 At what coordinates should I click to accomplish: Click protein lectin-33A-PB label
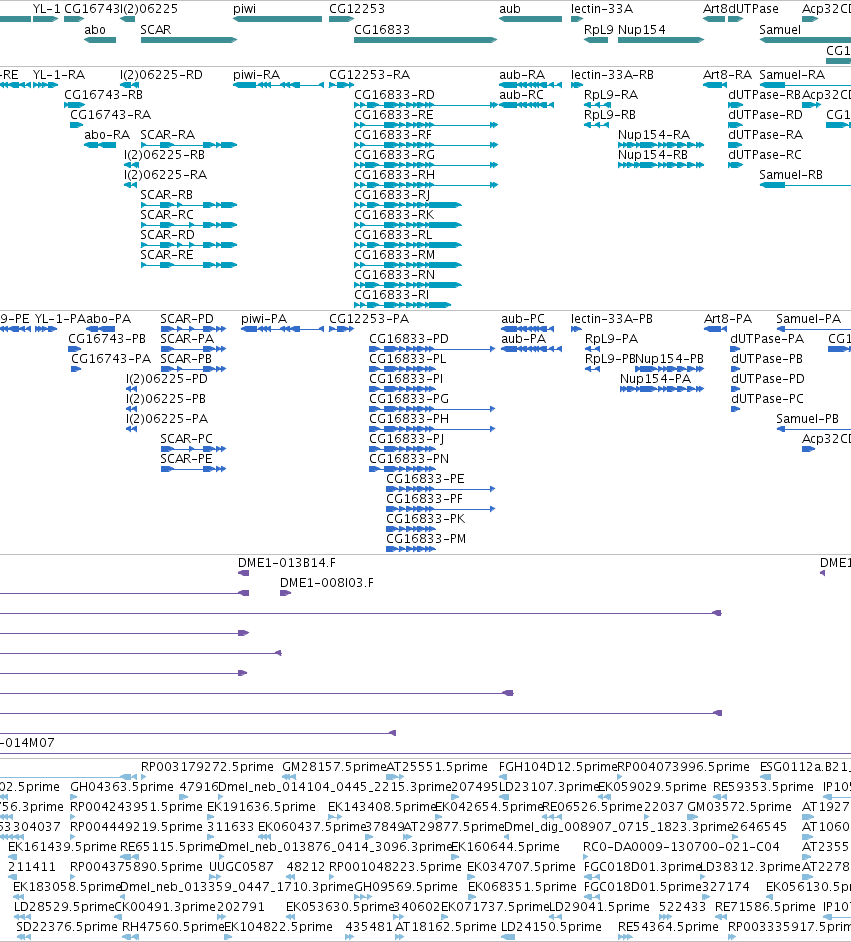click(x=611, y=319)
